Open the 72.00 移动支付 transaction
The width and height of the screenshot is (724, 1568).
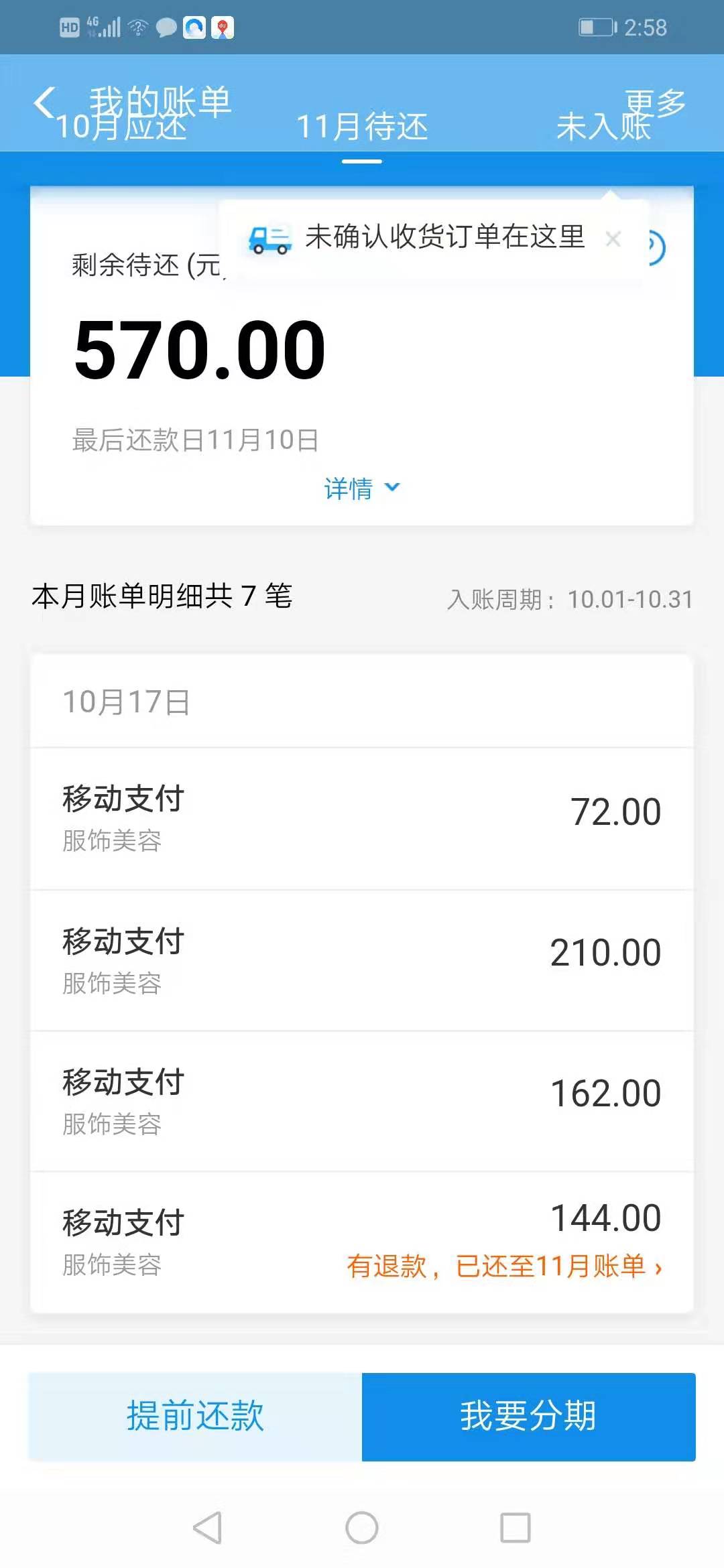pos(362,818)
